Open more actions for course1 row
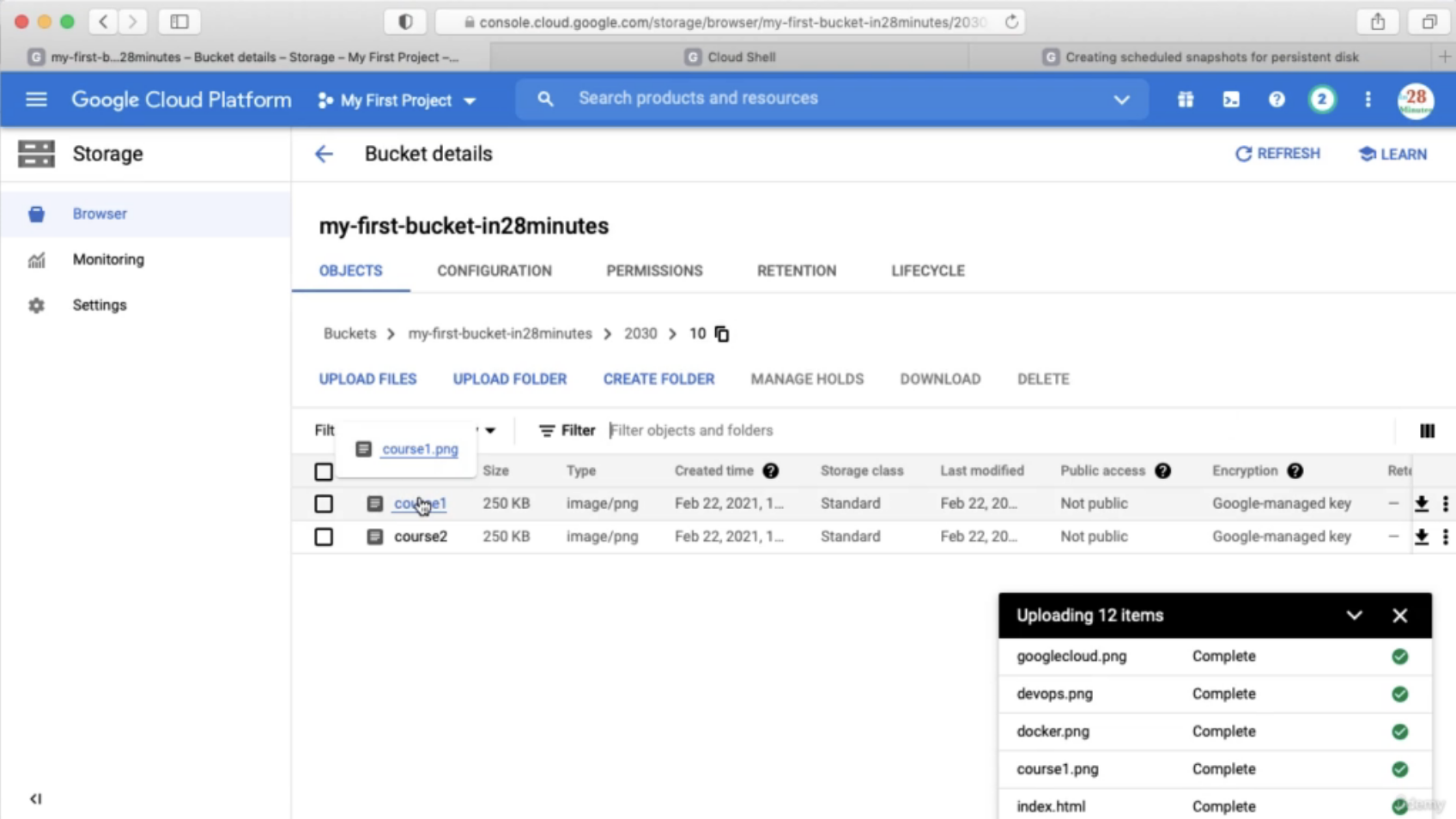 [1446, 504]
